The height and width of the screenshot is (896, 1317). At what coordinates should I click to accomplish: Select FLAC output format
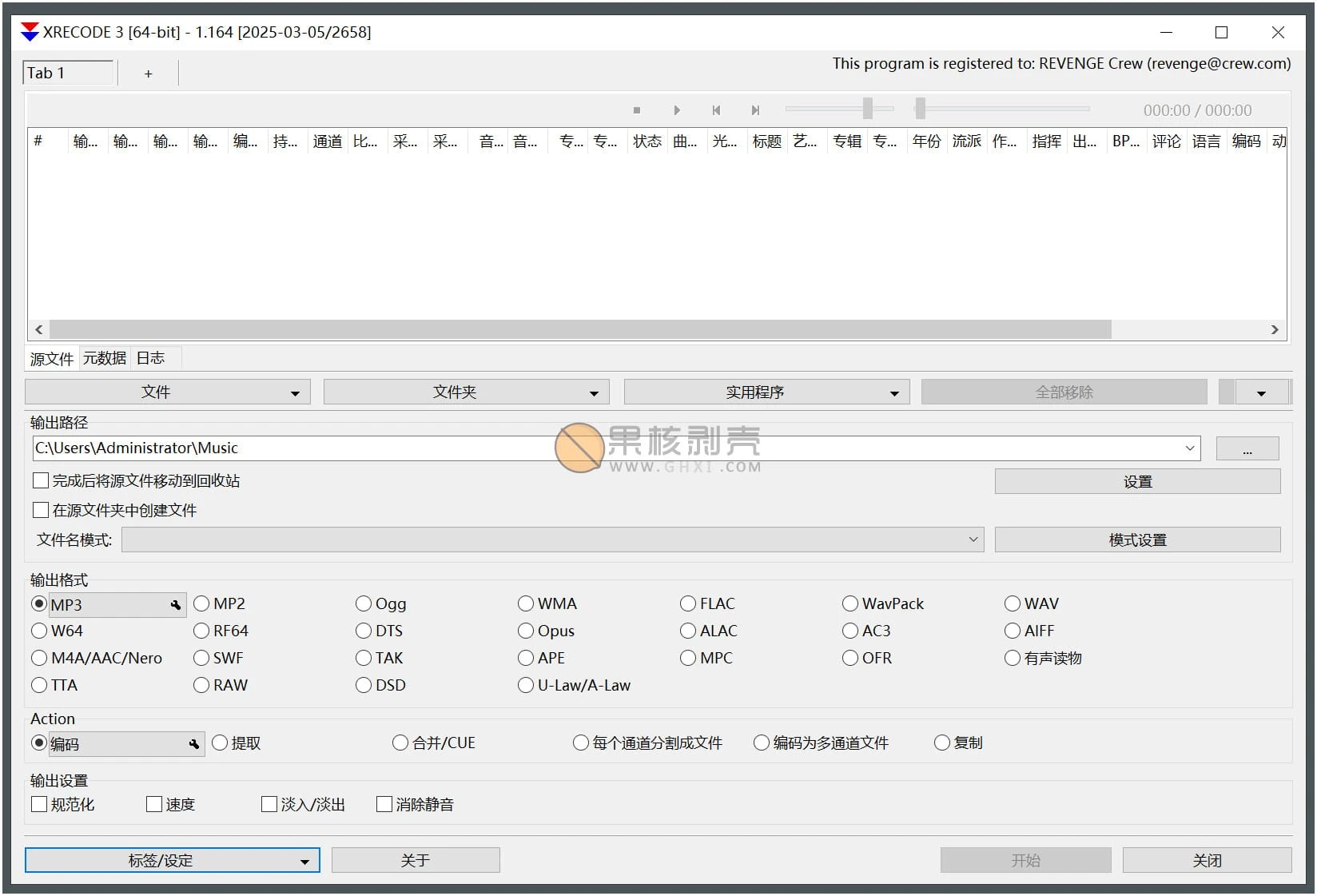click(x=707, y=603)
